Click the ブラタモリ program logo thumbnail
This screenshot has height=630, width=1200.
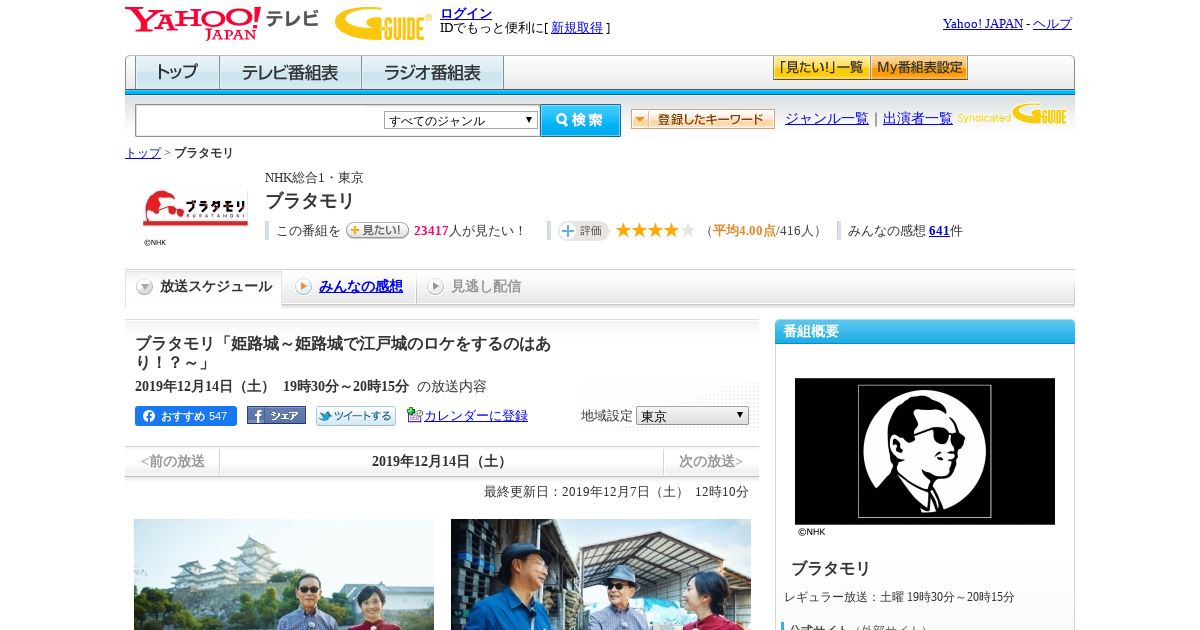pos(195,208)
